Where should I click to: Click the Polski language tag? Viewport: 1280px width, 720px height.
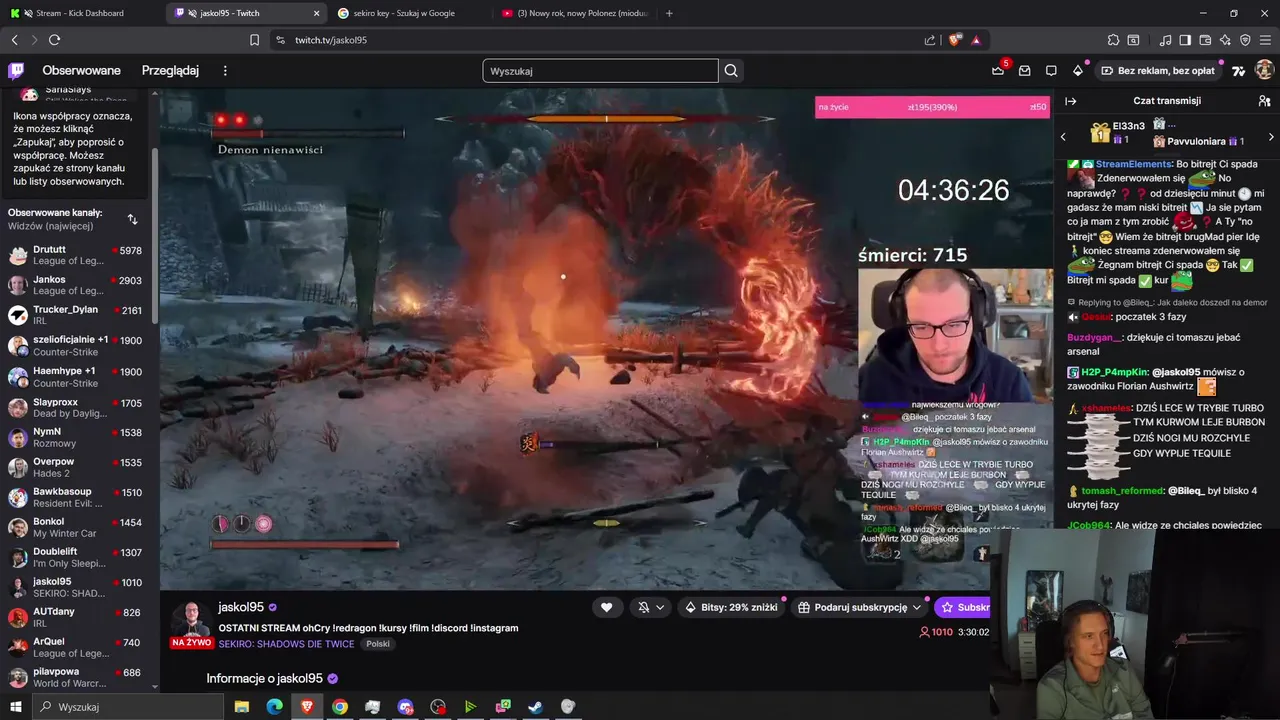[378, 644]
